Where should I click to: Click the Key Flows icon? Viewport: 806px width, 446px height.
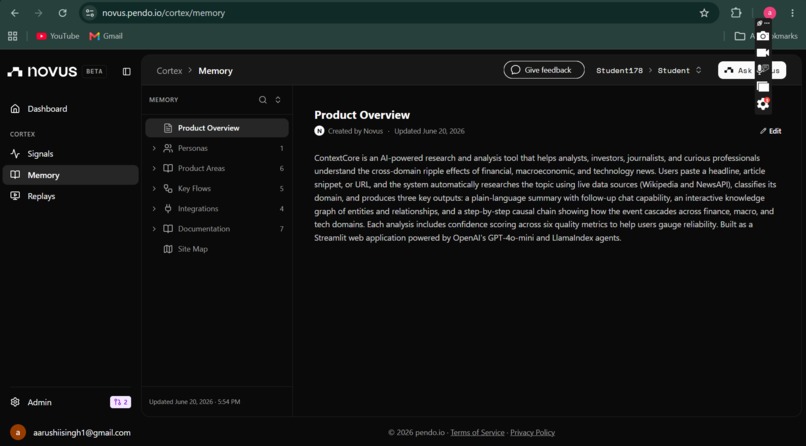168,189
